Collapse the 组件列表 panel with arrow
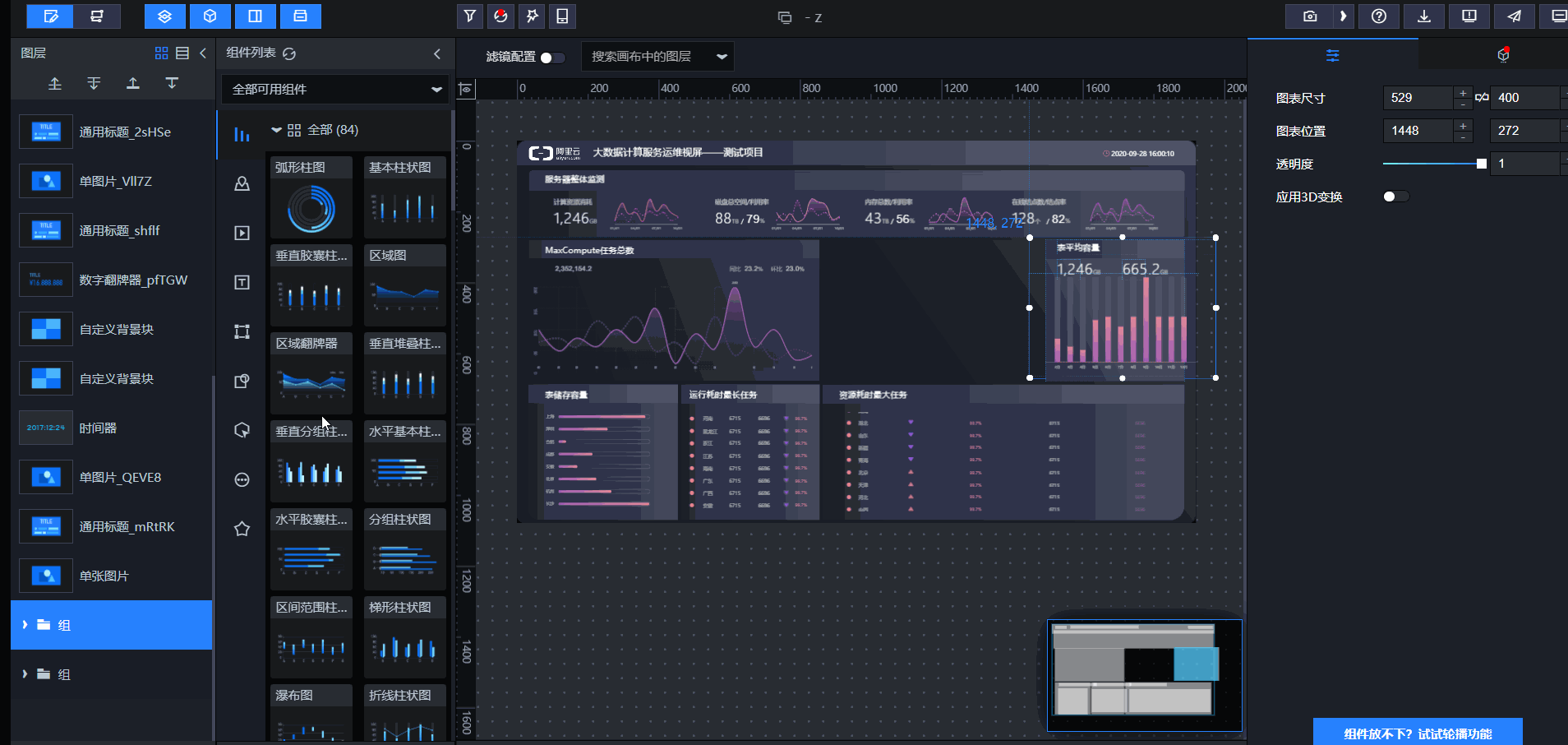 (437, 53)
